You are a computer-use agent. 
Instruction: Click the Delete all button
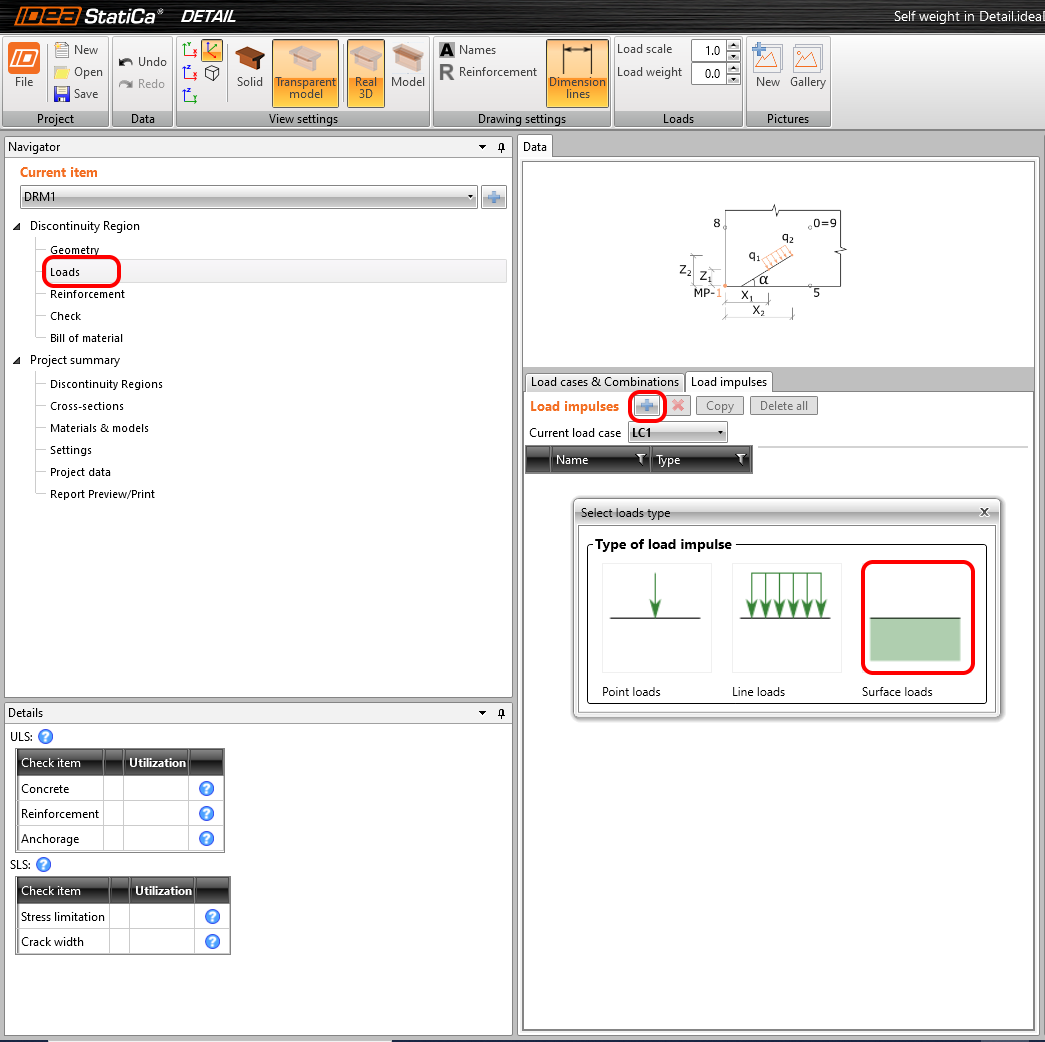point(784,405)
